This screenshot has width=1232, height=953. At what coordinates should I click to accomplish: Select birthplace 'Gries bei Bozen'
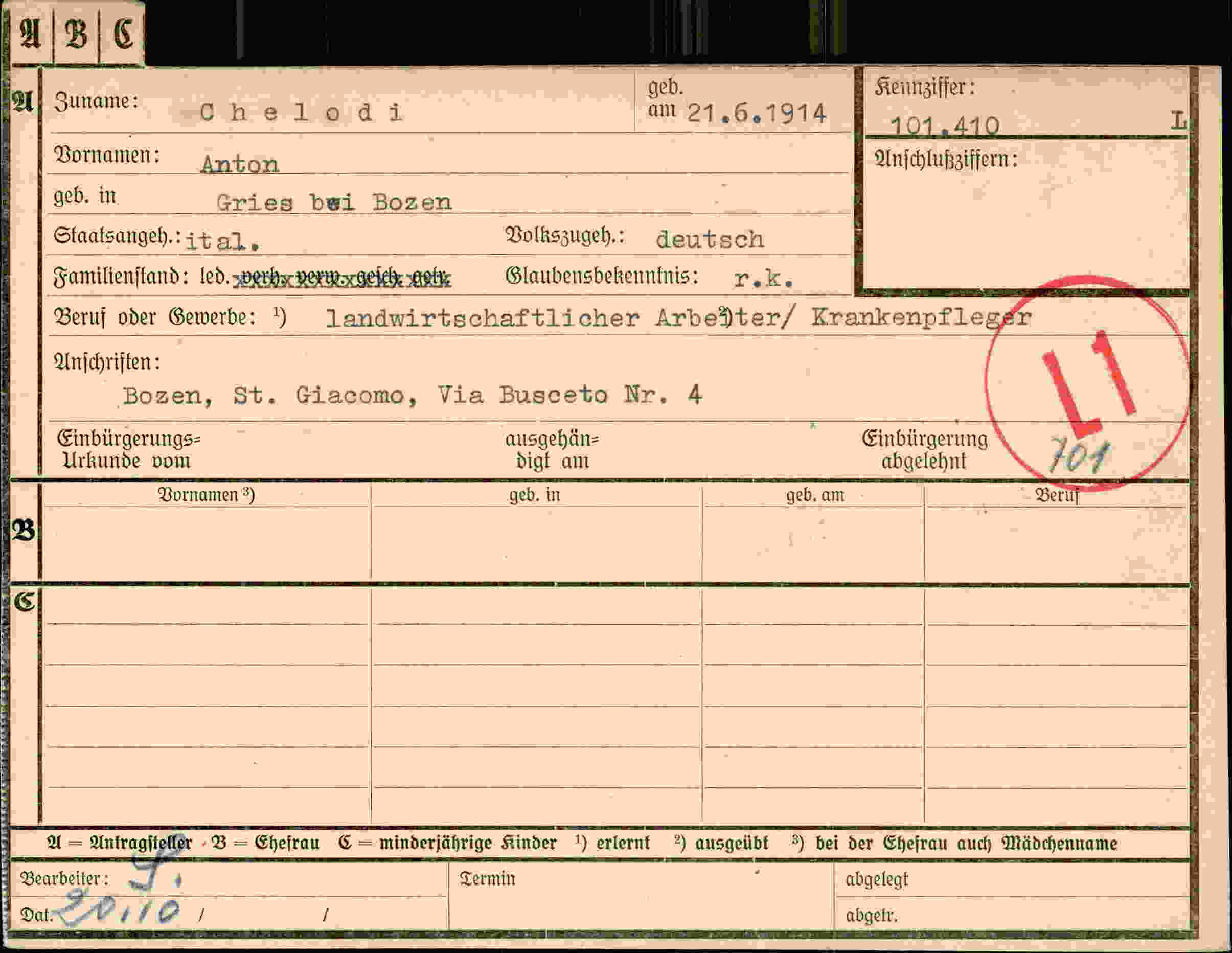tap(334, 202)
